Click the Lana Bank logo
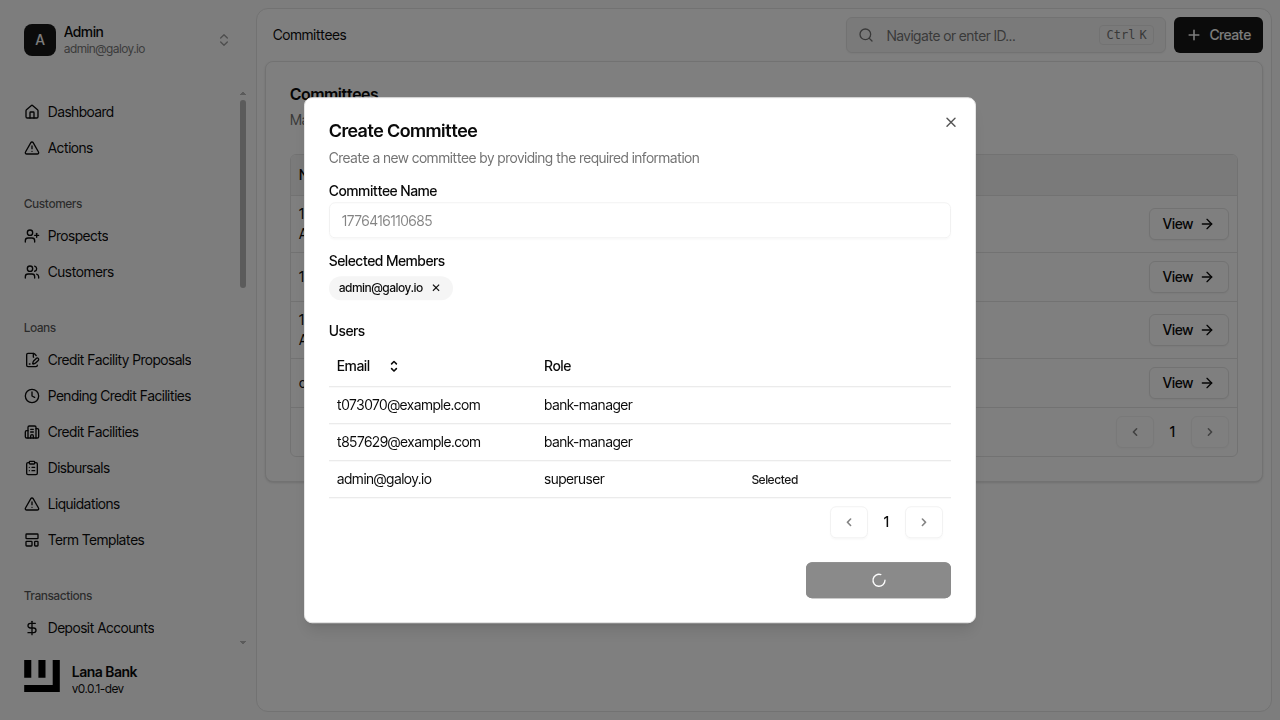Image resolution: width=1280 pixels, height=720 pixels. click(x=41, y=675)
